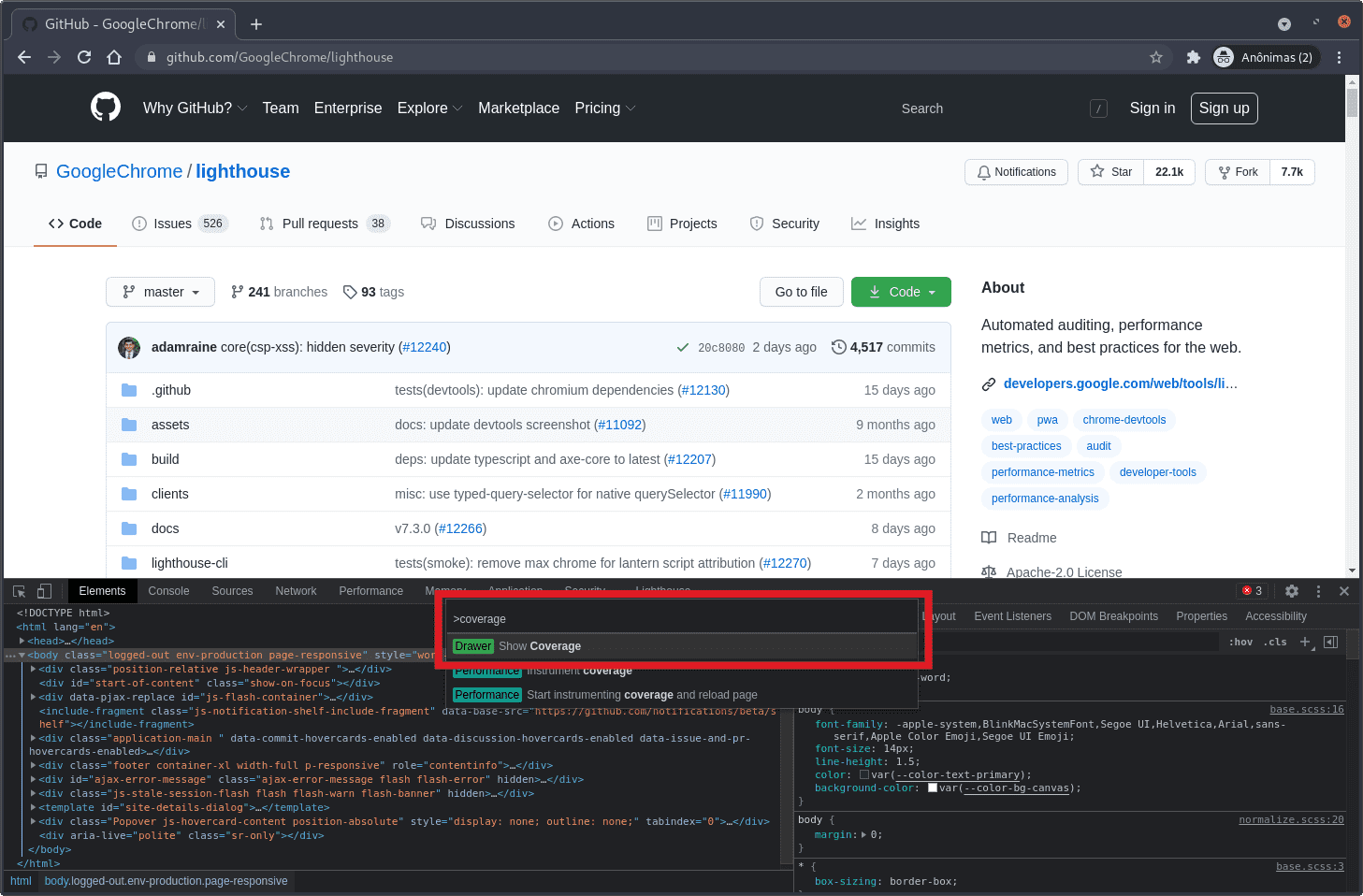The image size is (1363, 896).
Task: Open the Insights tab
Action: point(885,224)
